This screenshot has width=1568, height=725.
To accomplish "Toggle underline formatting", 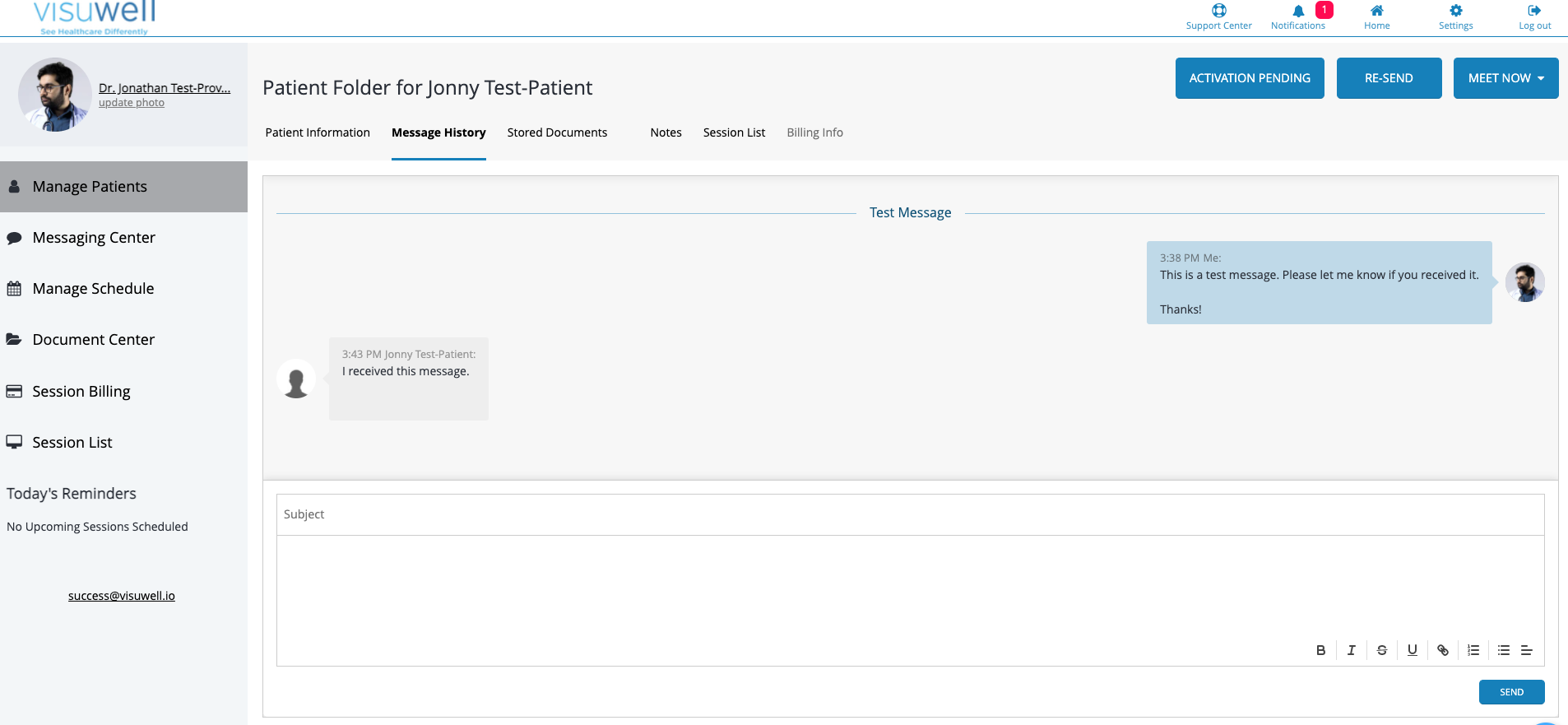I will click(x=1413, y=650).
